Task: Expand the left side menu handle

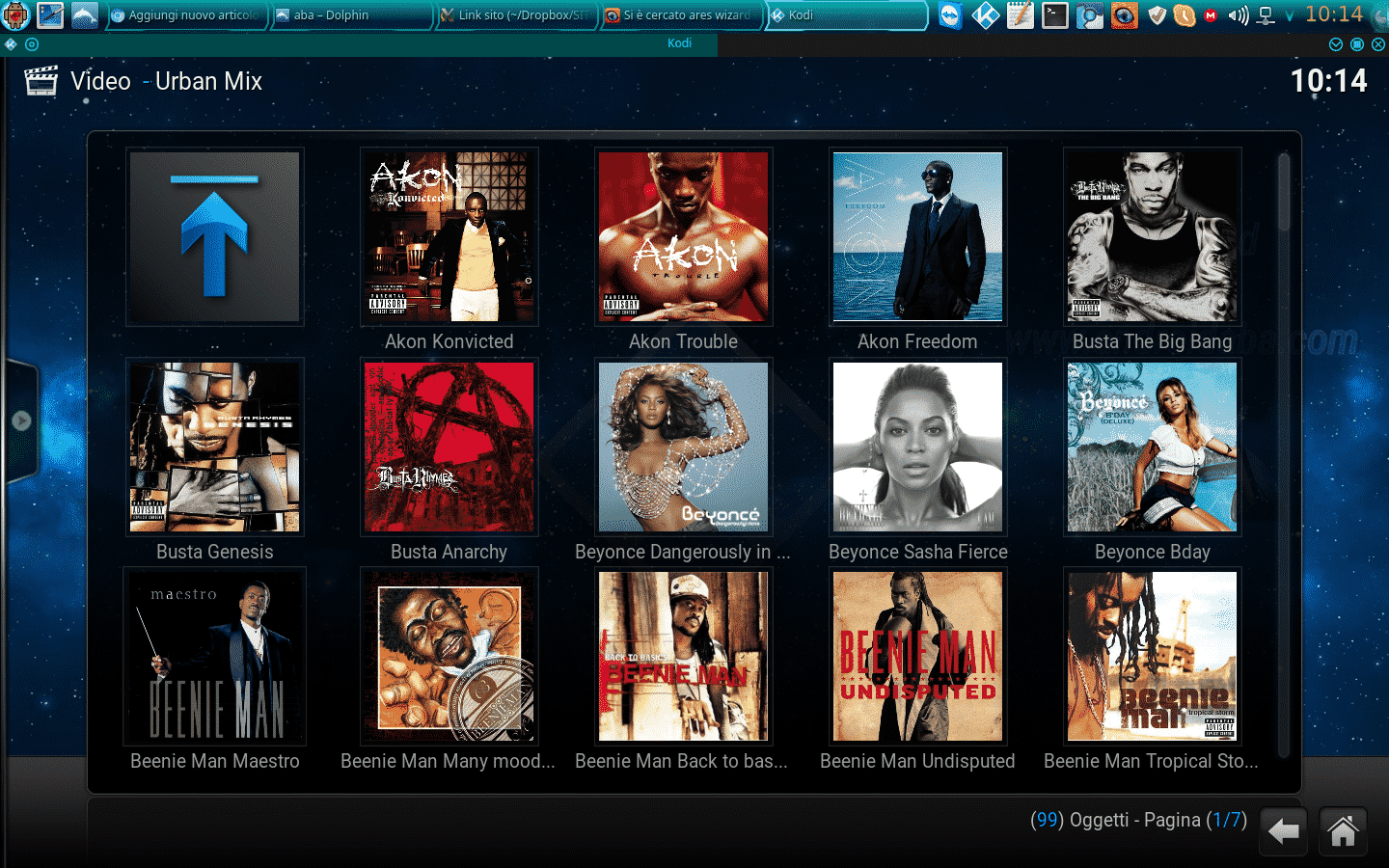Action: pyautogui.click(x=21, y=420)
